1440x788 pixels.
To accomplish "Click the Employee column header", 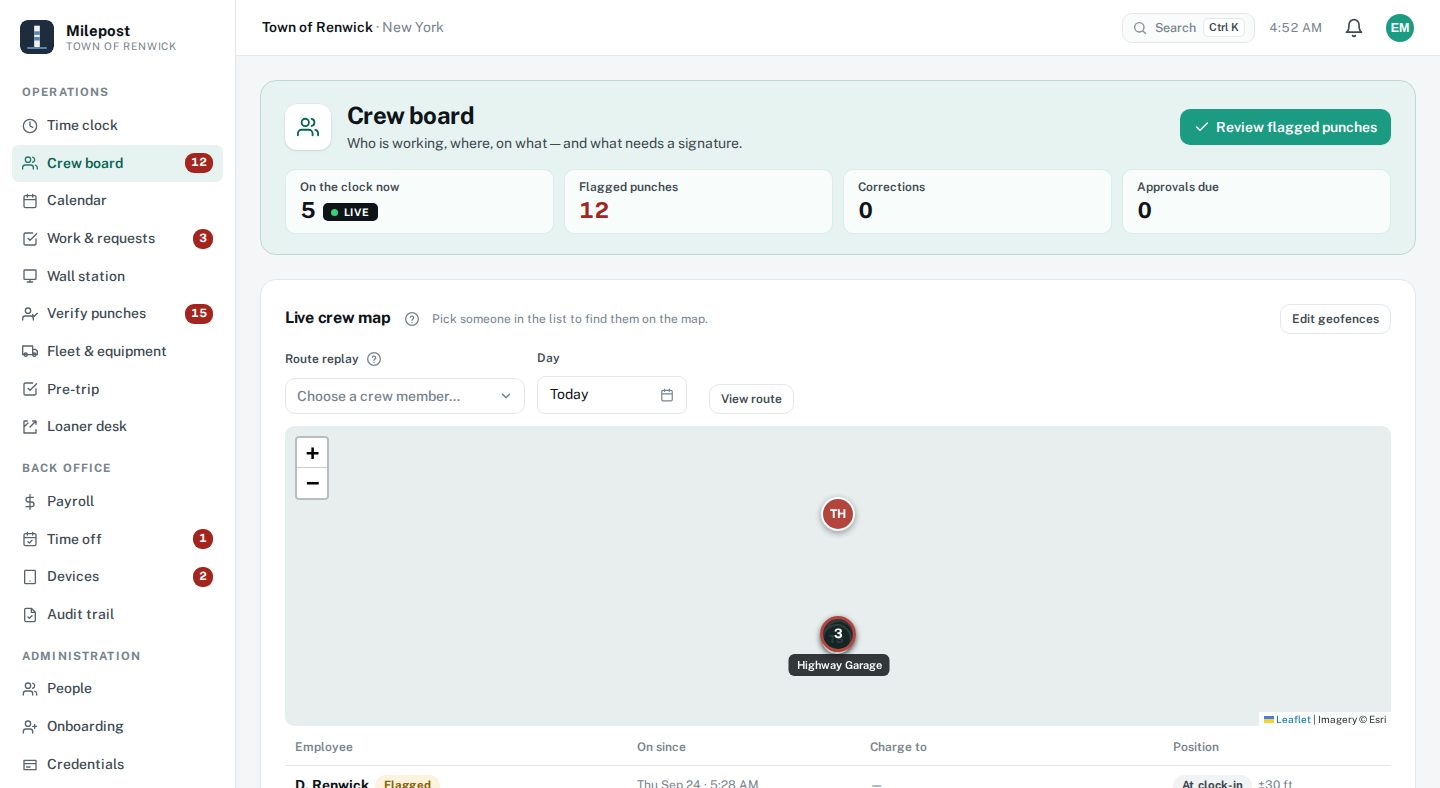I will point(324,747).
